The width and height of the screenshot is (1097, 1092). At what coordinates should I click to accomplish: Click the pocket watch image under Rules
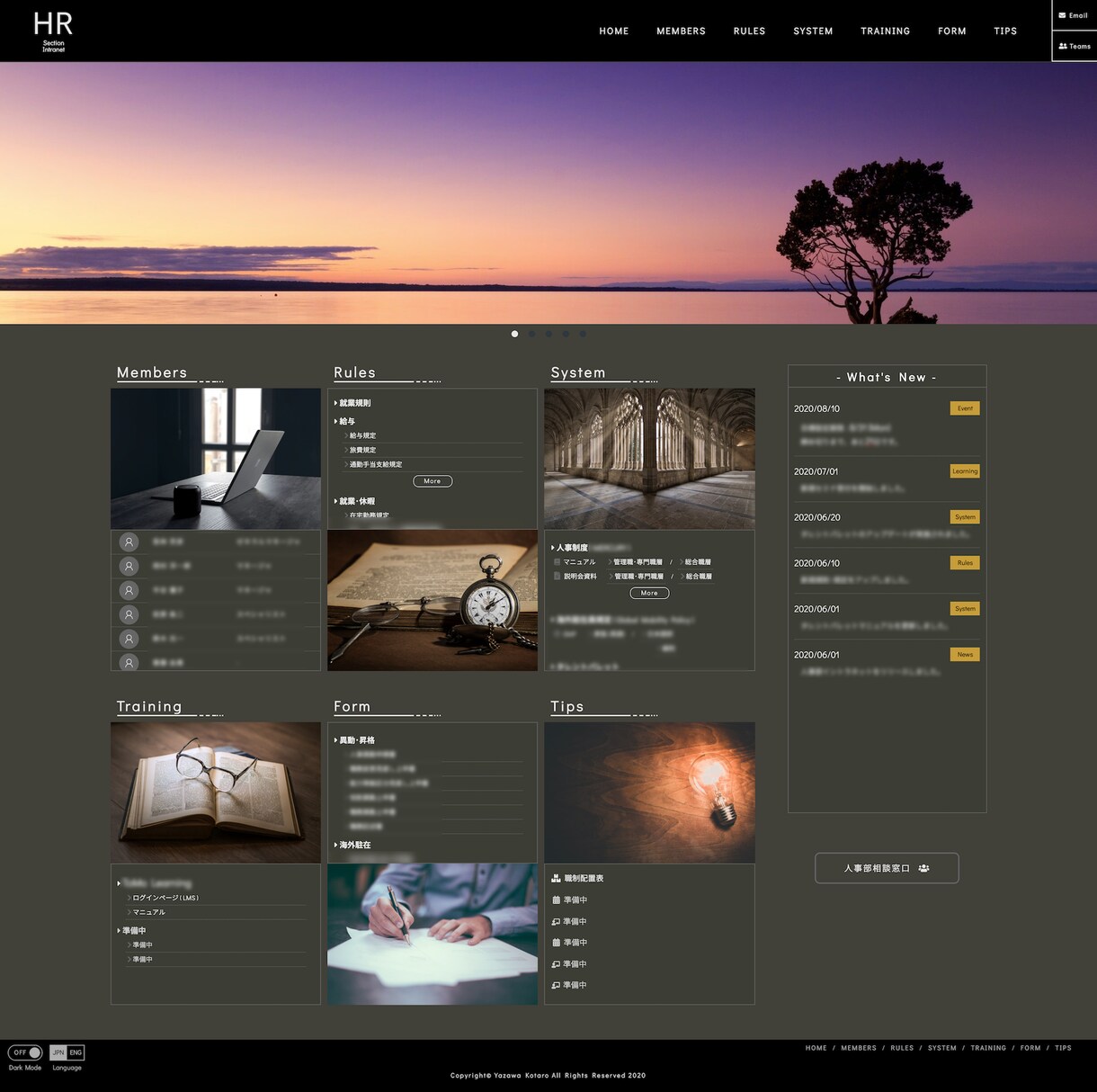(433, 600)
